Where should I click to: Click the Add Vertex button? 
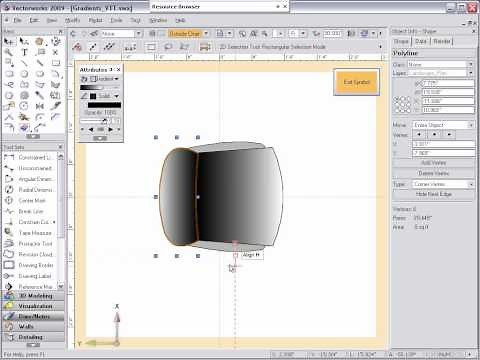[433, 163]
